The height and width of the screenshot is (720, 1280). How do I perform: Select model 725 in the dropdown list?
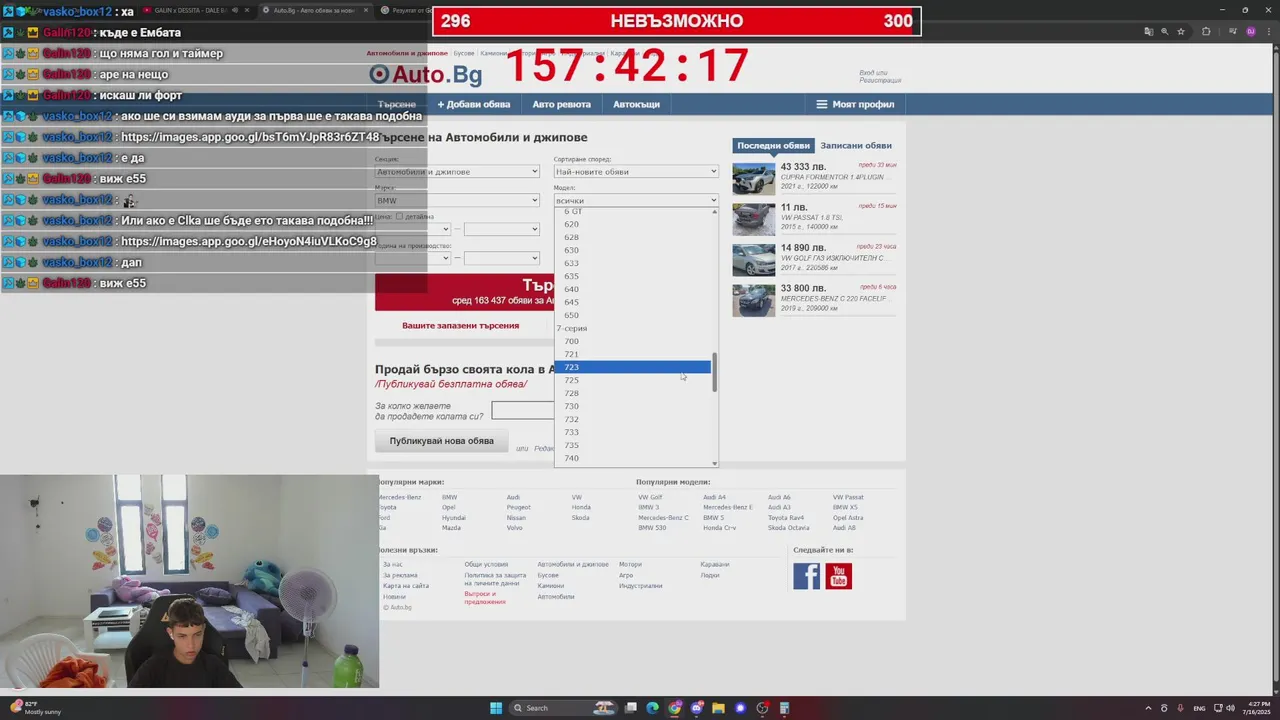[632, 380]
